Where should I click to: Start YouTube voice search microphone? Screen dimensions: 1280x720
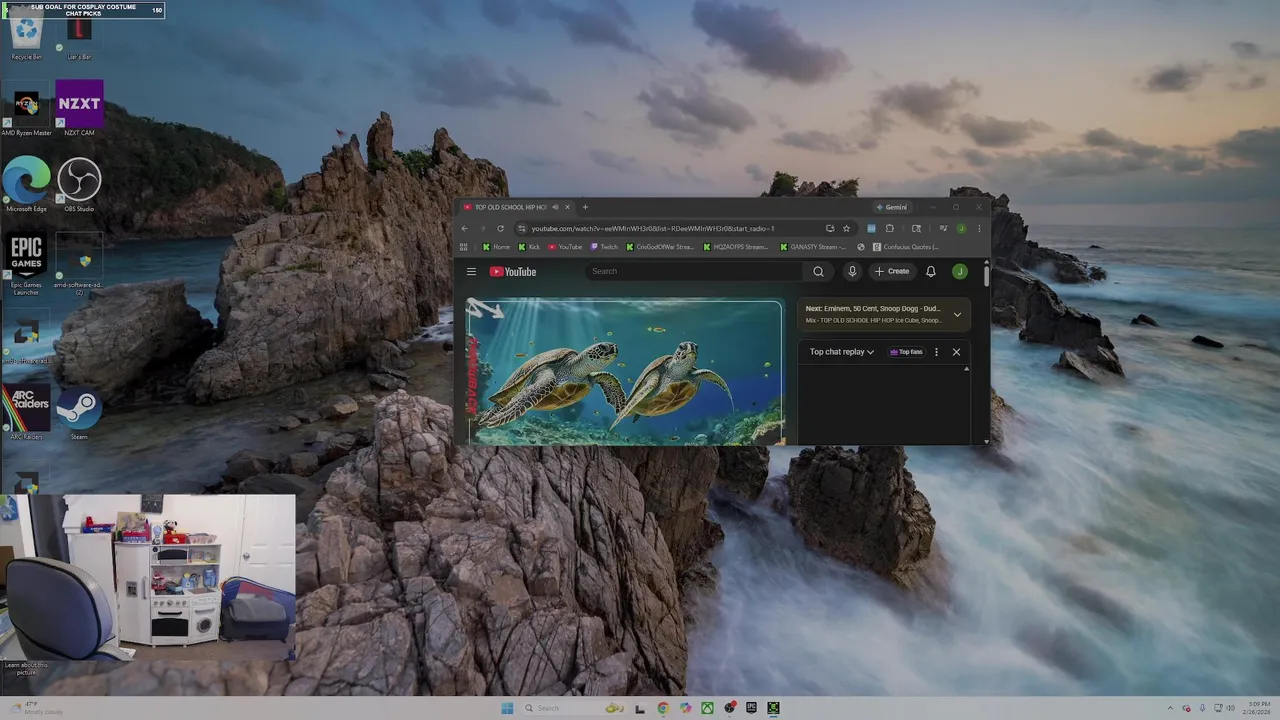852,271
